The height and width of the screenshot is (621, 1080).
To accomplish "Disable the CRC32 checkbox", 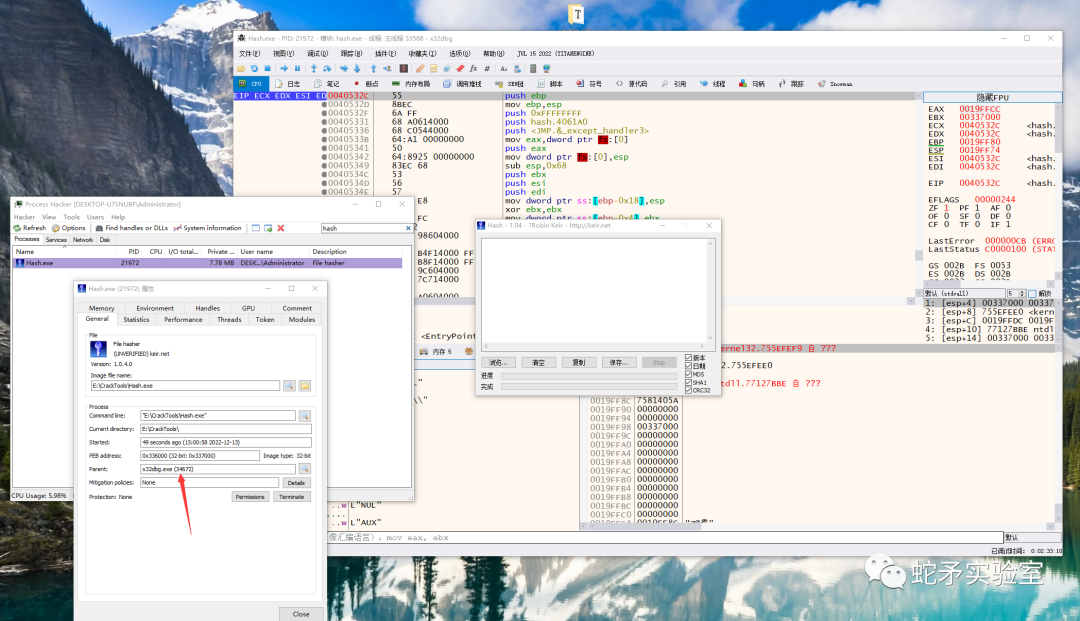I will coord(688,390).
